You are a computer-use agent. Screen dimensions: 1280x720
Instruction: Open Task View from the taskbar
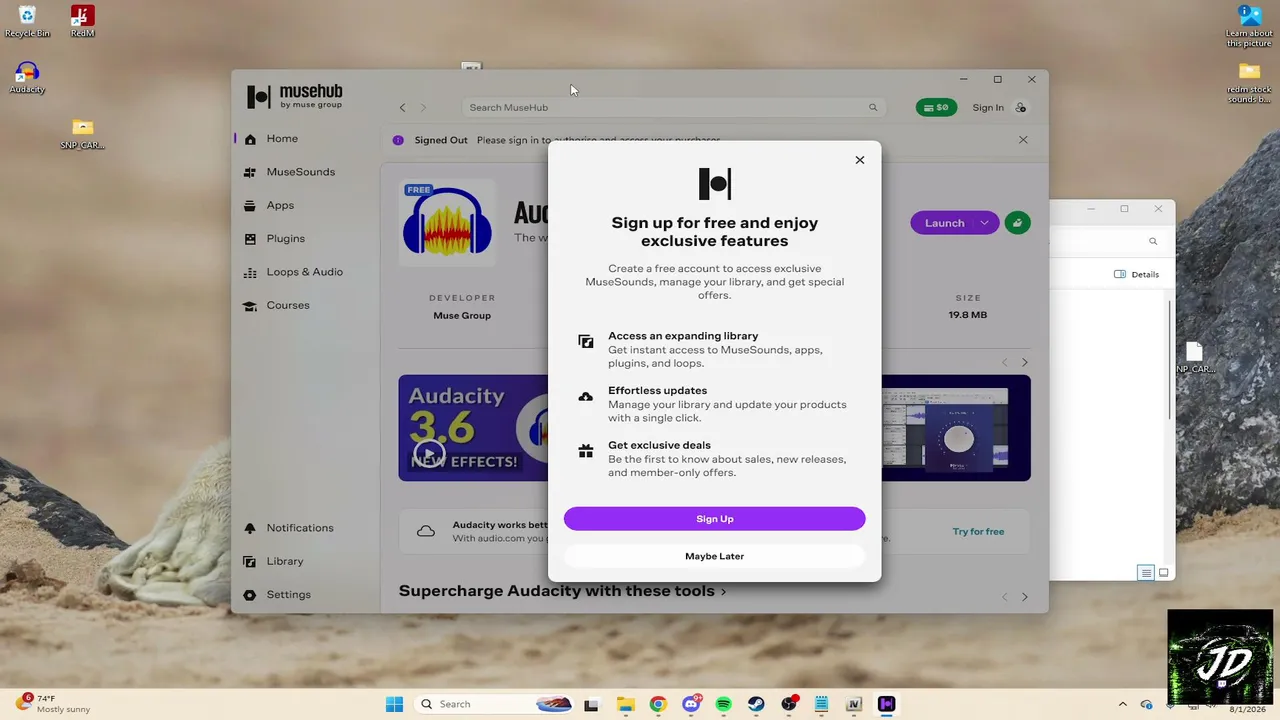tap(591, 705)
